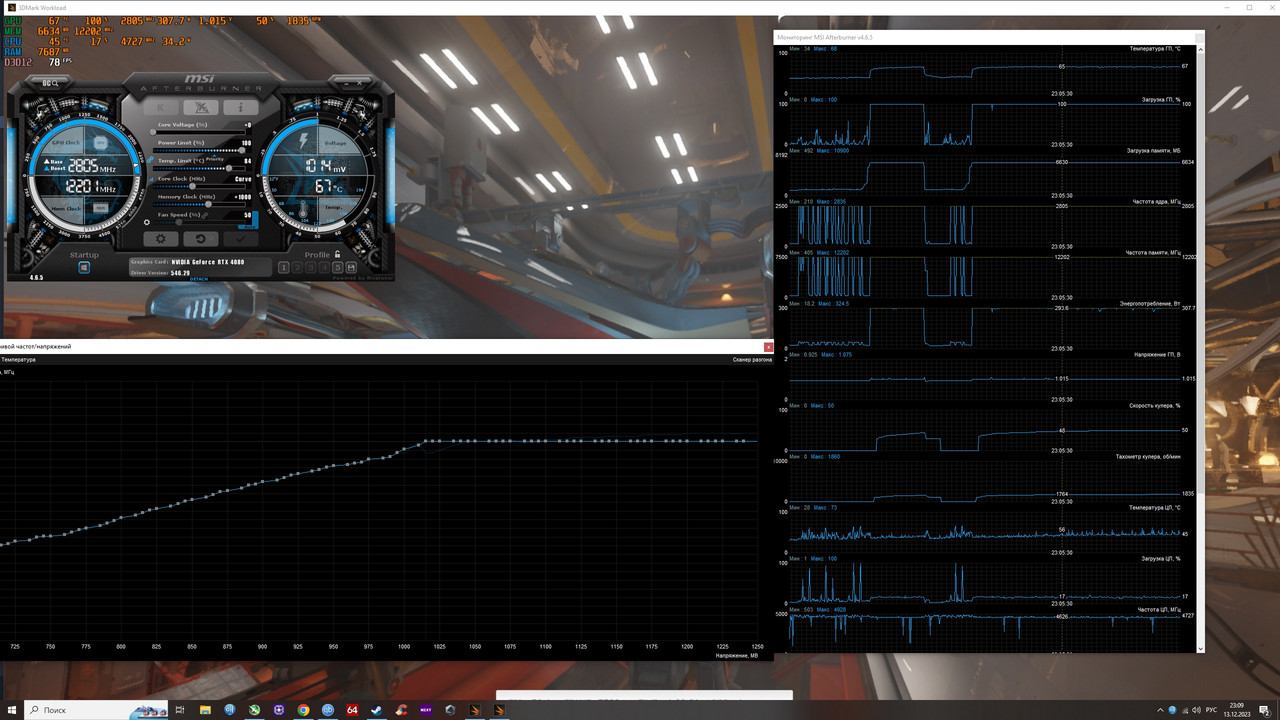The height and width of the screenshot is (720, 1280).
Task: Click the Температура label in curve editor
Action: pos(19,359)
